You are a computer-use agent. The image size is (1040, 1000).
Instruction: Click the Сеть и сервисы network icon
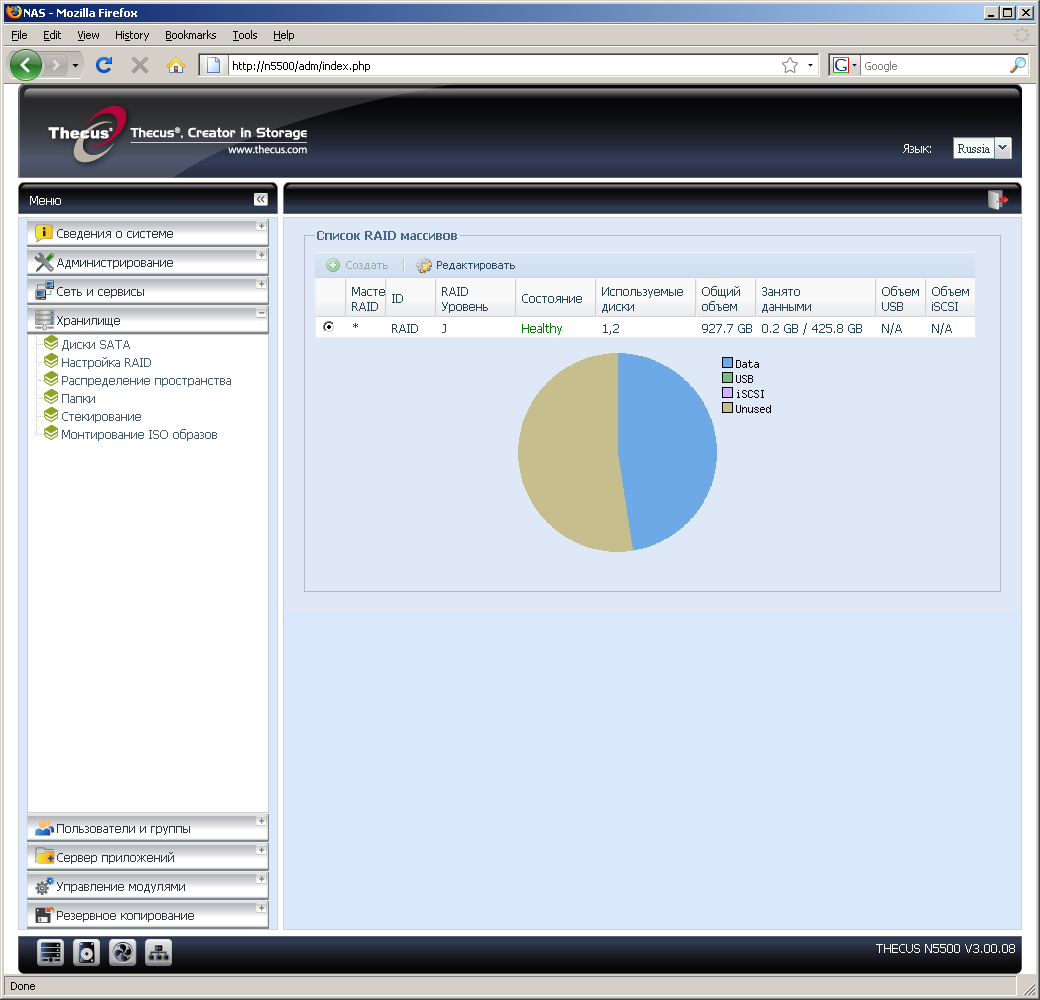(x=44, y=290)
